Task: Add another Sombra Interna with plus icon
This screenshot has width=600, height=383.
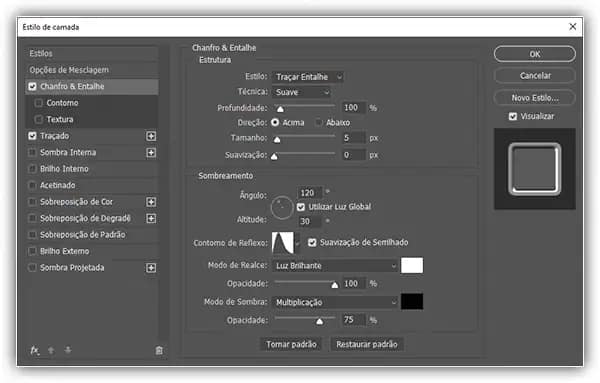Action: (x=151, y=153)
